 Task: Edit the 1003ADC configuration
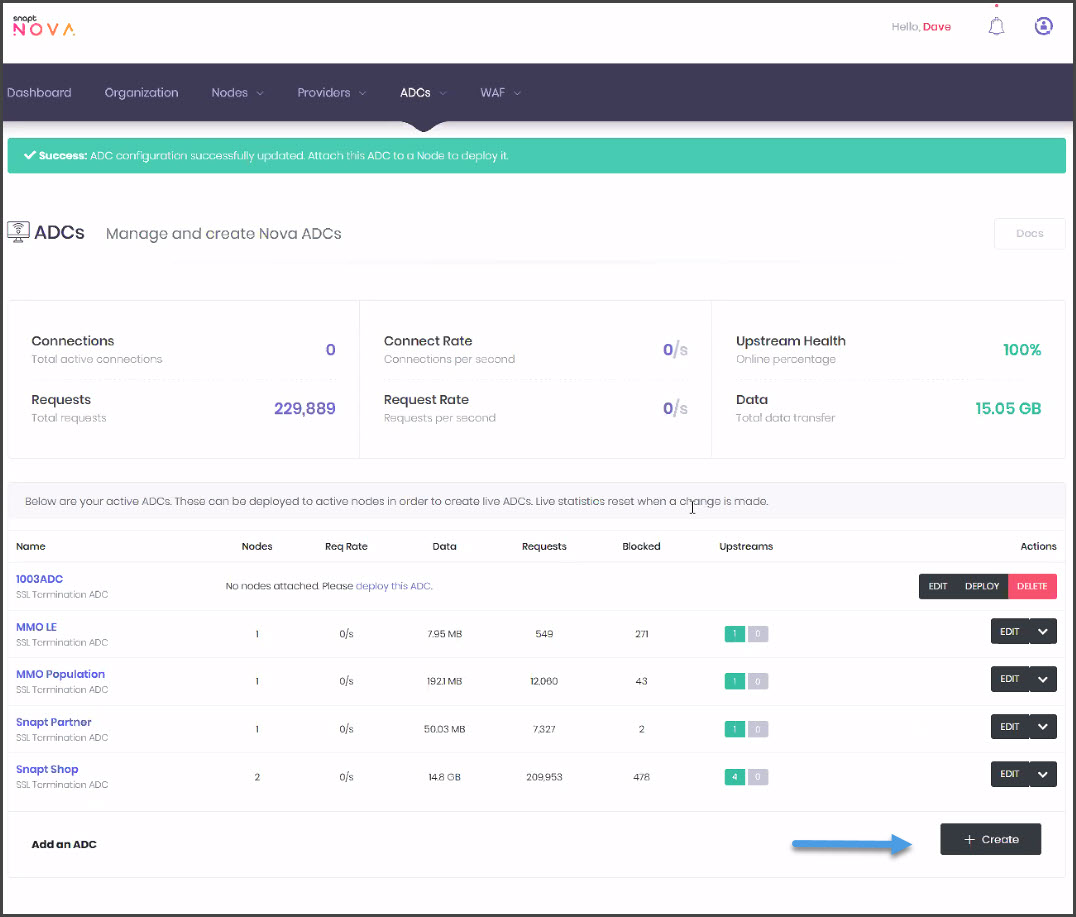coord(937,586)
